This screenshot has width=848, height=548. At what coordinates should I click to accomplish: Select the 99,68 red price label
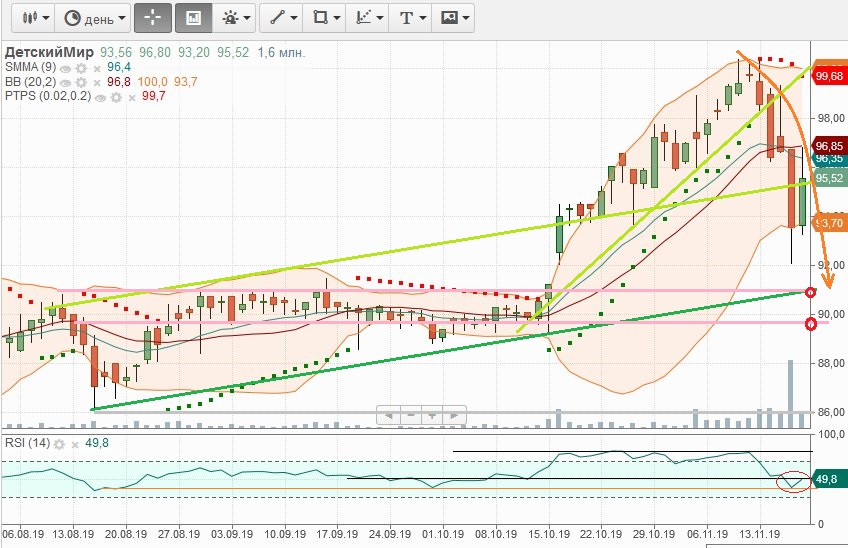pos(830,76)
